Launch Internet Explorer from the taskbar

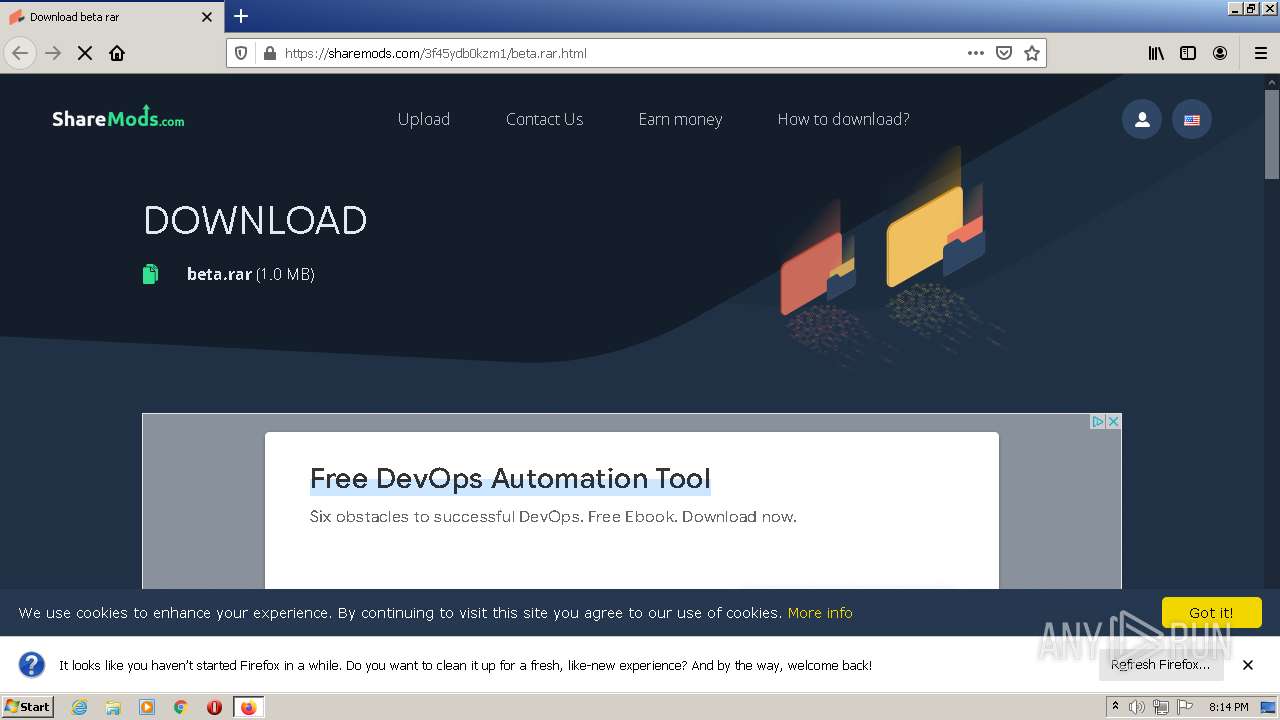tap(79, 707)
